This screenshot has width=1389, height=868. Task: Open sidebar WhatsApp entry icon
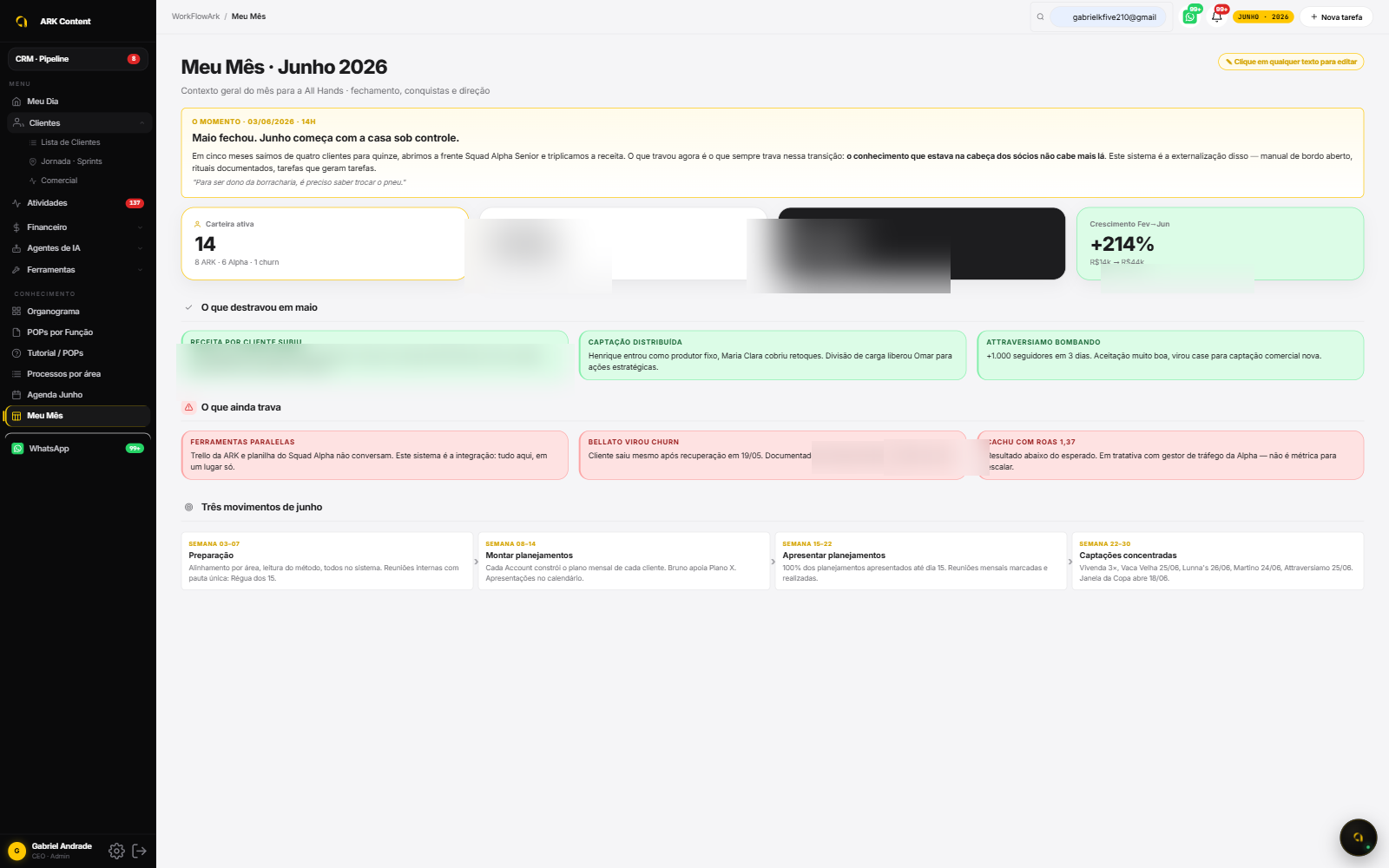pos(17,449)
